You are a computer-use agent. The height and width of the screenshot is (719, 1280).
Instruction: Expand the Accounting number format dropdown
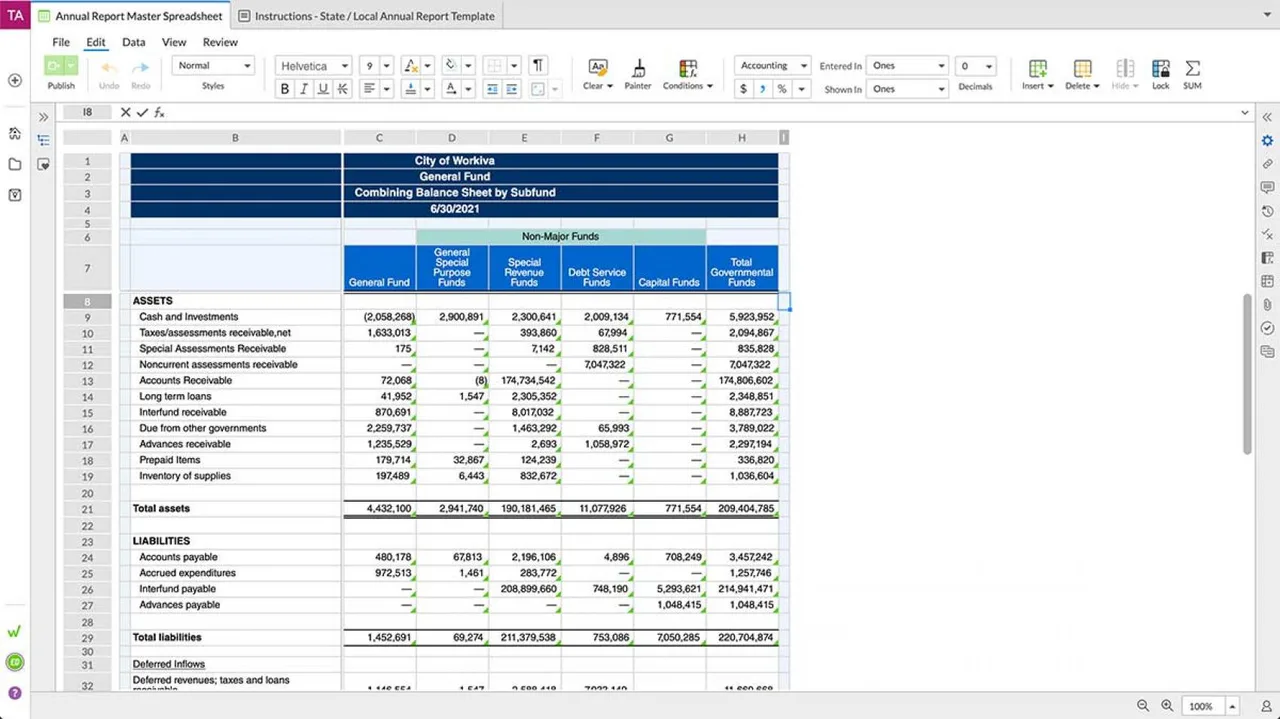(772, 66)
